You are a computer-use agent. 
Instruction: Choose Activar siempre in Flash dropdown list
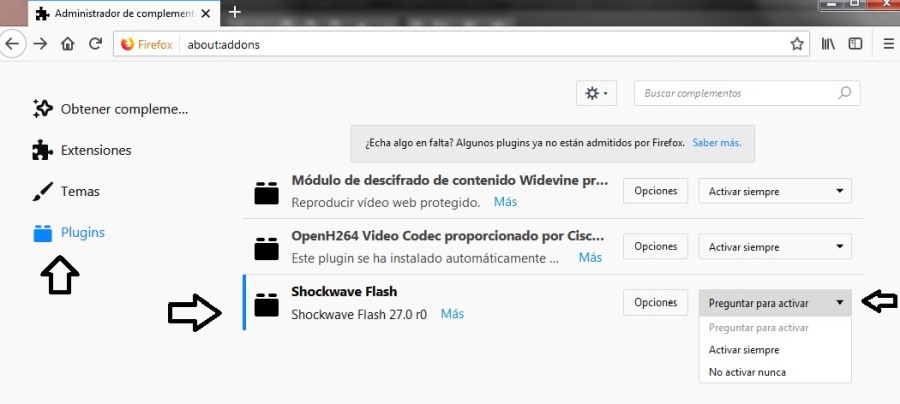[775, 349]
